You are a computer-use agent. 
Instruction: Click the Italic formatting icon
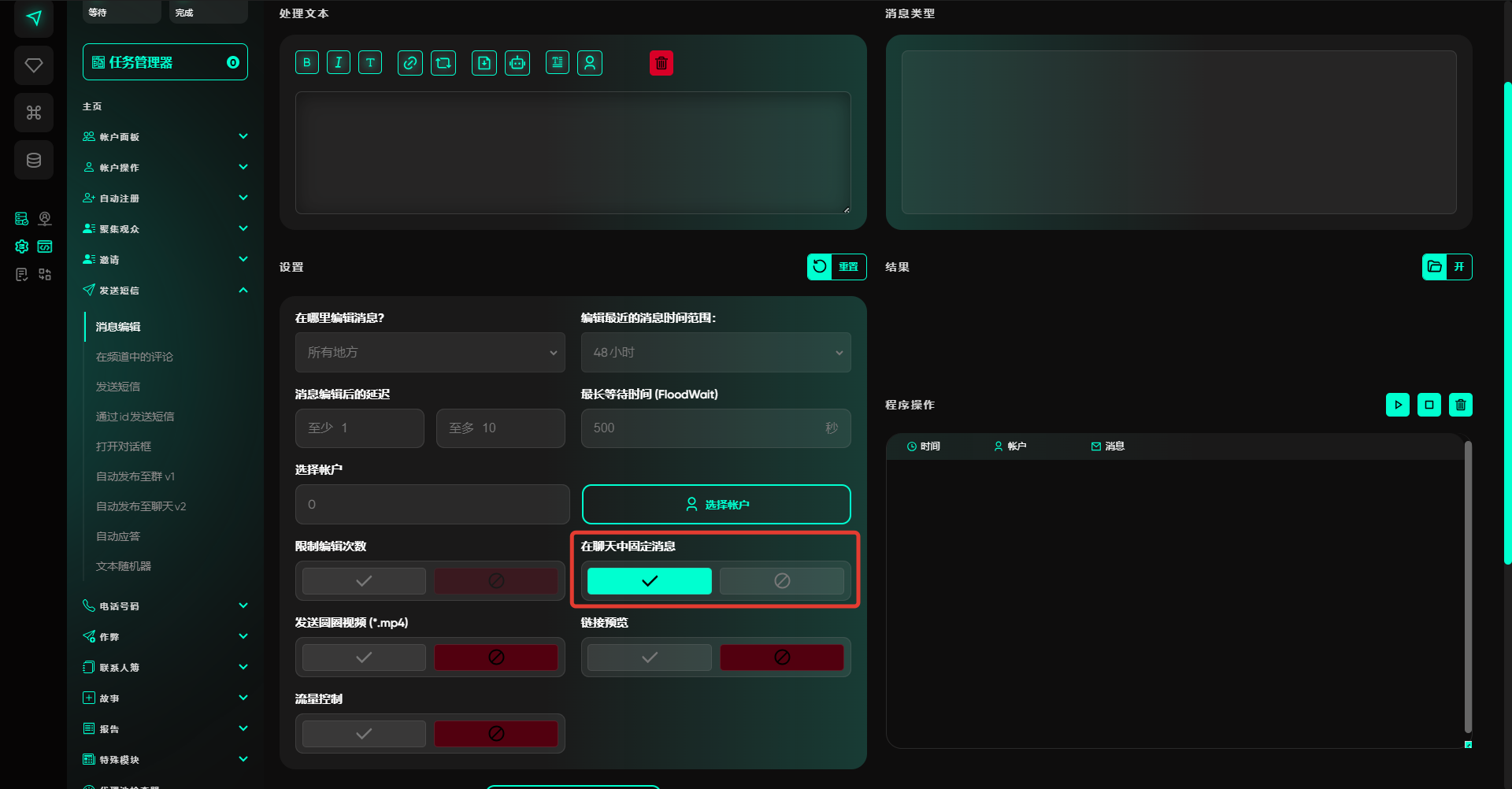(x=339, y=63)
